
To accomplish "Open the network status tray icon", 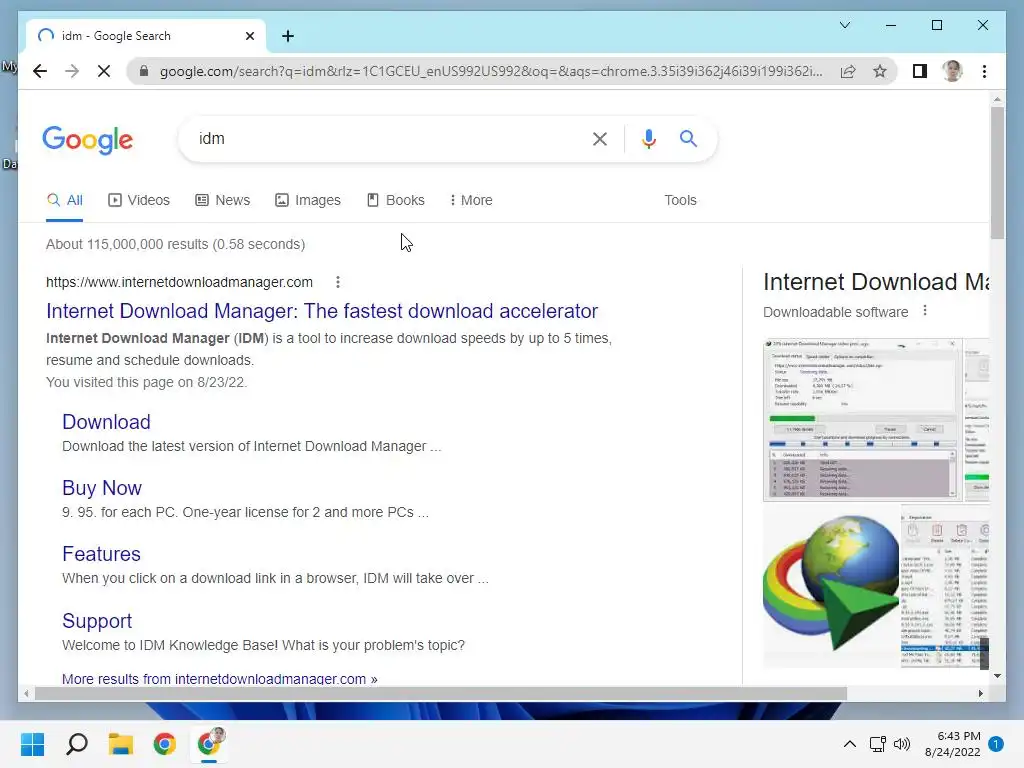I will [877, 744].
